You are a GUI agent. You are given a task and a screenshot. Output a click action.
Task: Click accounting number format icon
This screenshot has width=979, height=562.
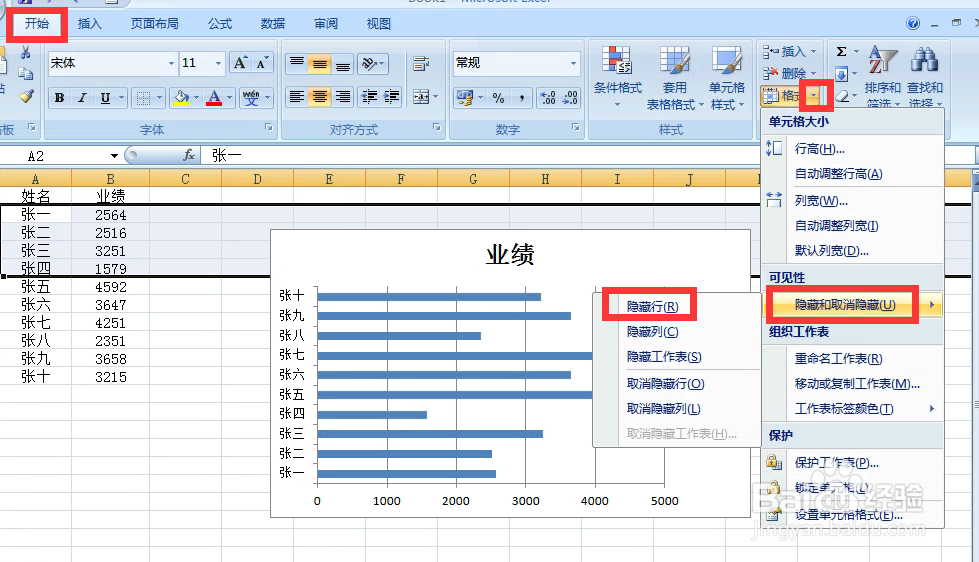point(465,97)
